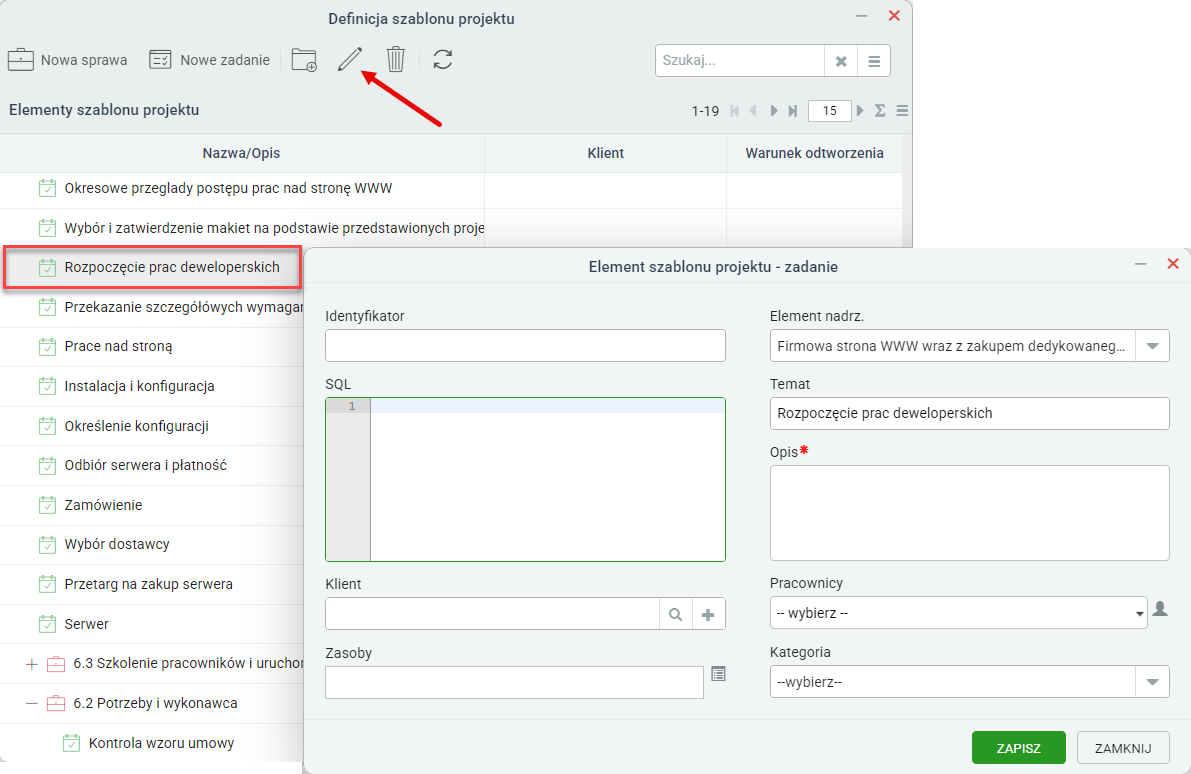Image resolution: width=1191 pixels, height=774 pixels.
Task: Select Odbiór serwera i płatność row
Action: pos(152,465)
